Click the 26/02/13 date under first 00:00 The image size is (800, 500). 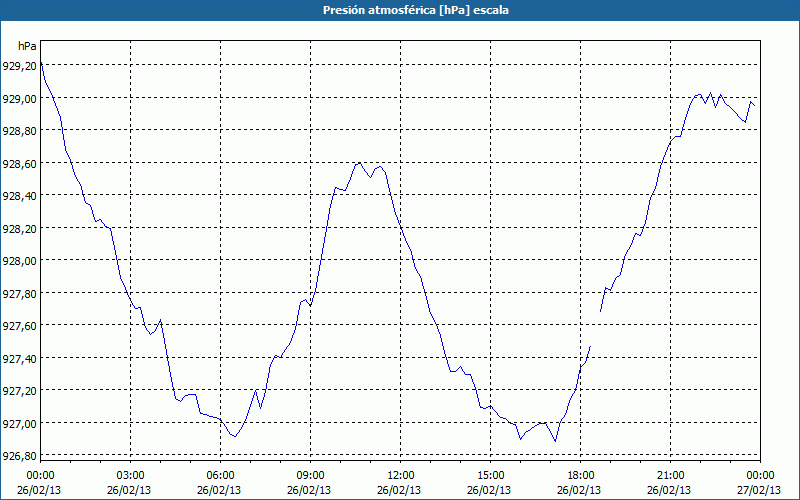(x=39, y=490)
